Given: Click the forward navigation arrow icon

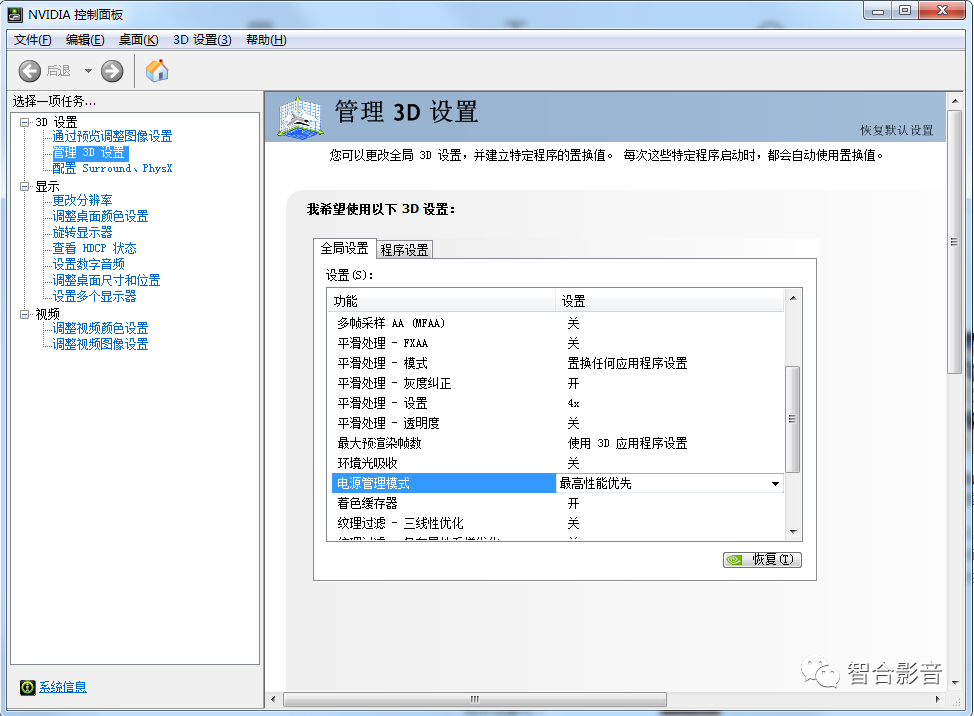Looking at the screenshot, I should pos(112,71).
